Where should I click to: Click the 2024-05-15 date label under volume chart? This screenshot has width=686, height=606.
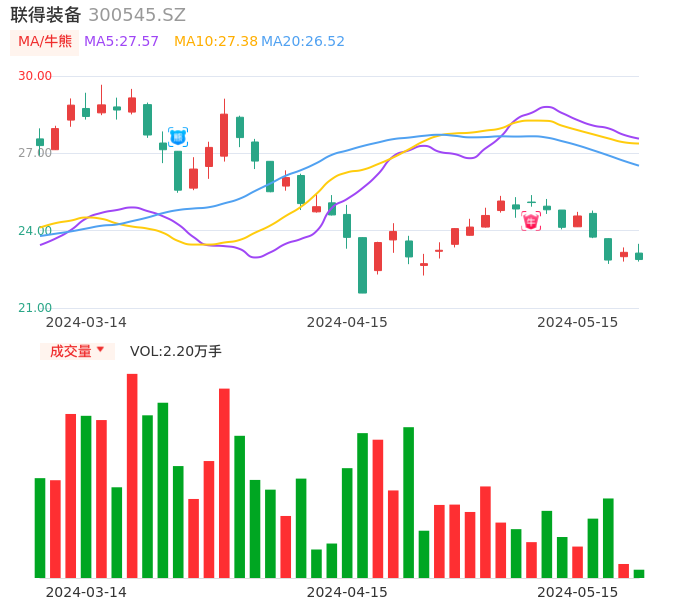click(578, 592)
